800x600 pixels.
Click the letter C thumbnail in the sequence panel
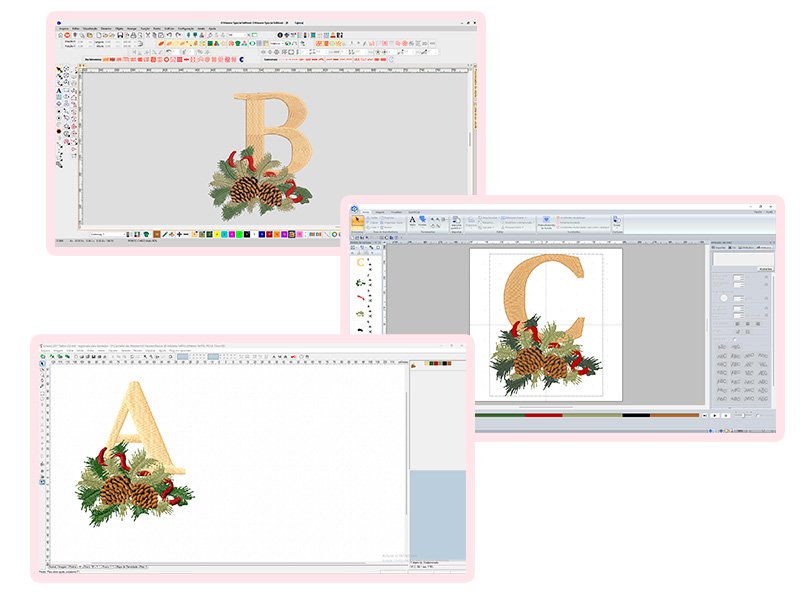tap(360, 264)
